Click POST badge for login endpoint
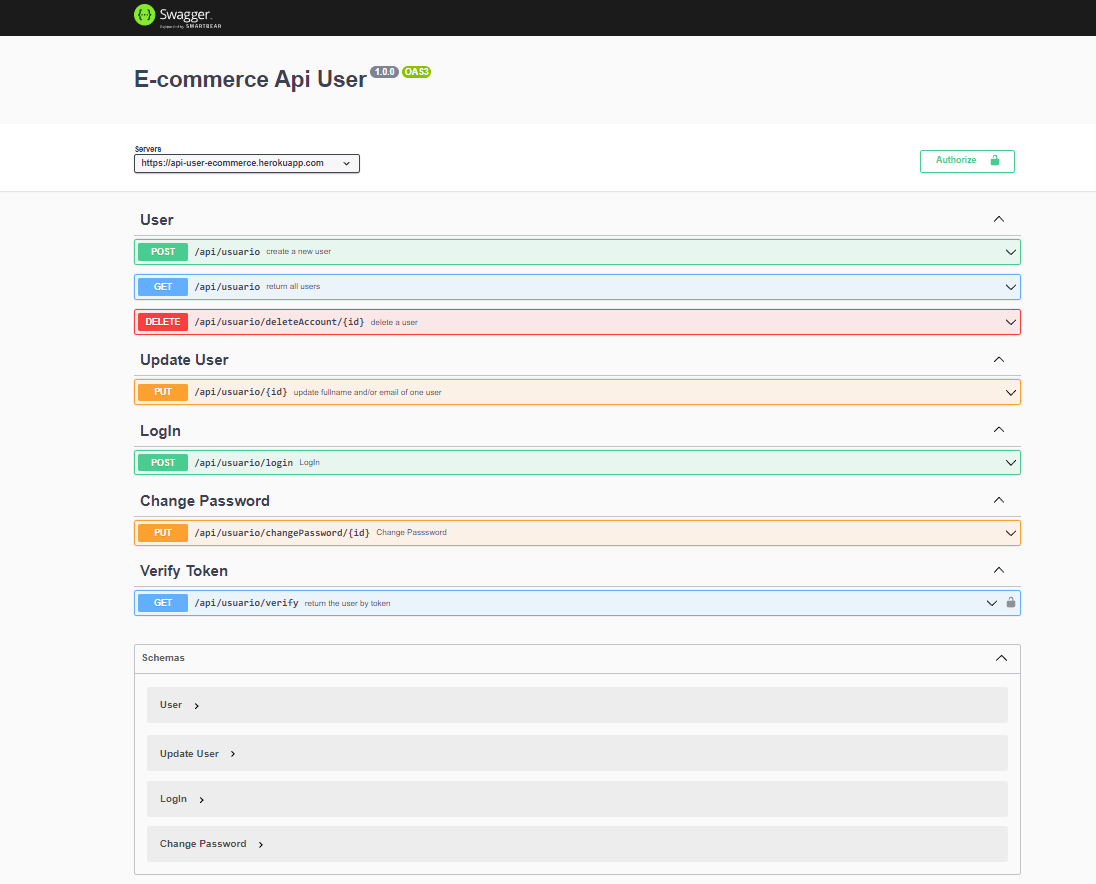 pos(163,463)
